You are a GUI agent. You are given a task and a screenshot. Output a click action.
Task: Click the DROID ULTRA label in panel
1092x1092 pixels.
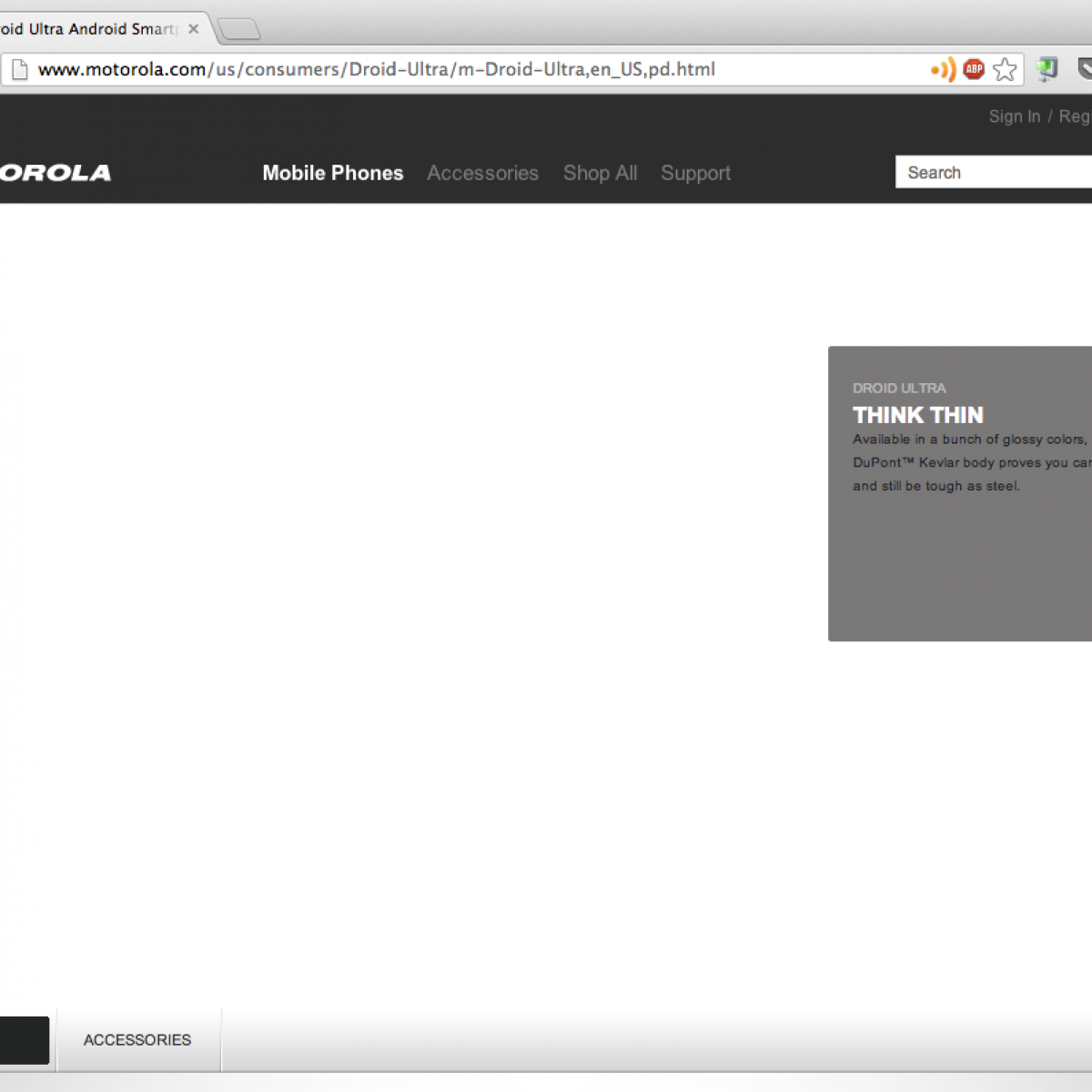899,388
